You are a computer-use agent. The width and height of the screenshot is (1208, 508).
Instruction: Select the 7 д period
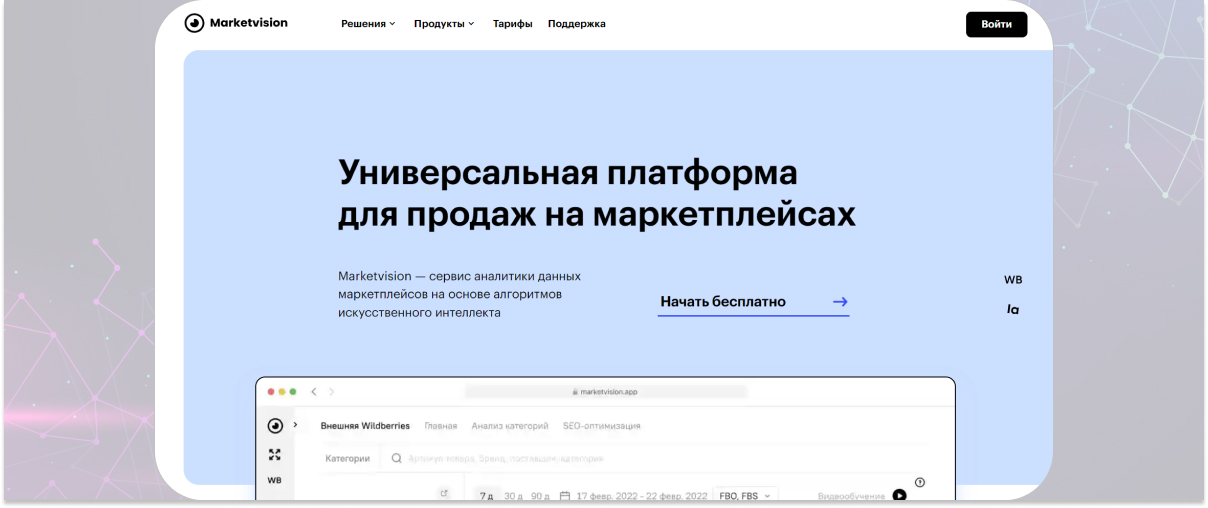click(487, 496)
